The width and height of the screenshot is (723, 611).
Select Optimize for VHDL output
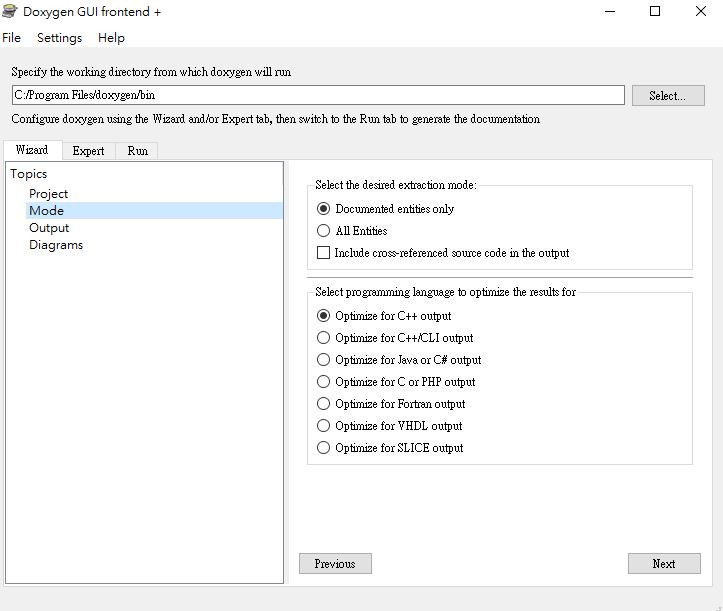tap(390, 426)
